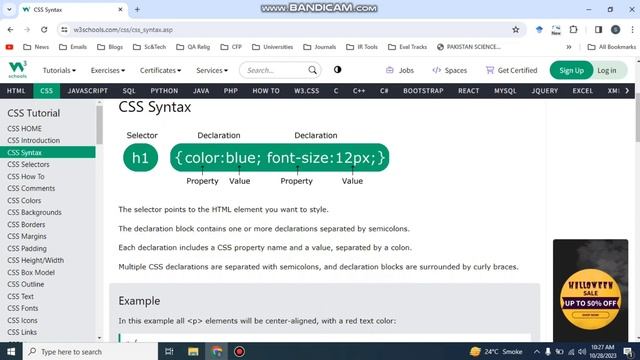Open the Universities bookmarks folder

click(272, 47)
